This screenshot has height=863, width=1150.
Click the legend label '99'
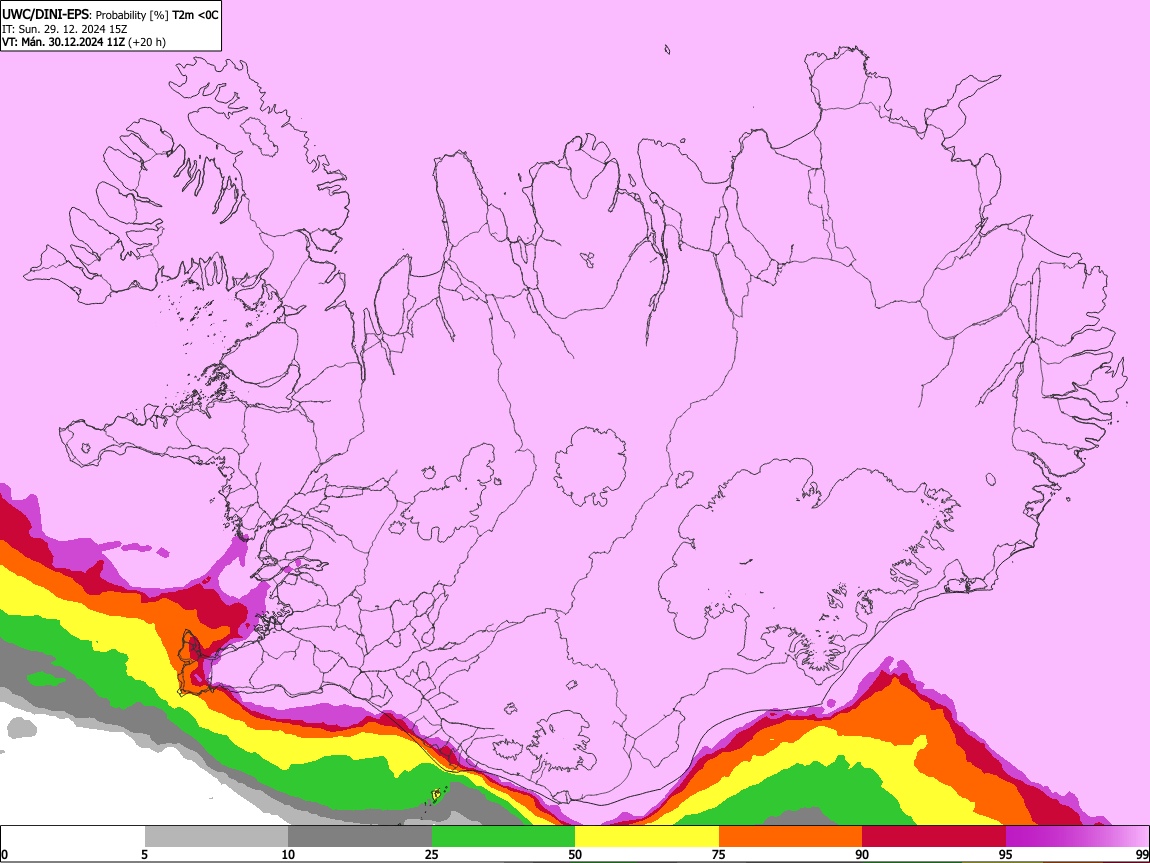(1142, 855)
